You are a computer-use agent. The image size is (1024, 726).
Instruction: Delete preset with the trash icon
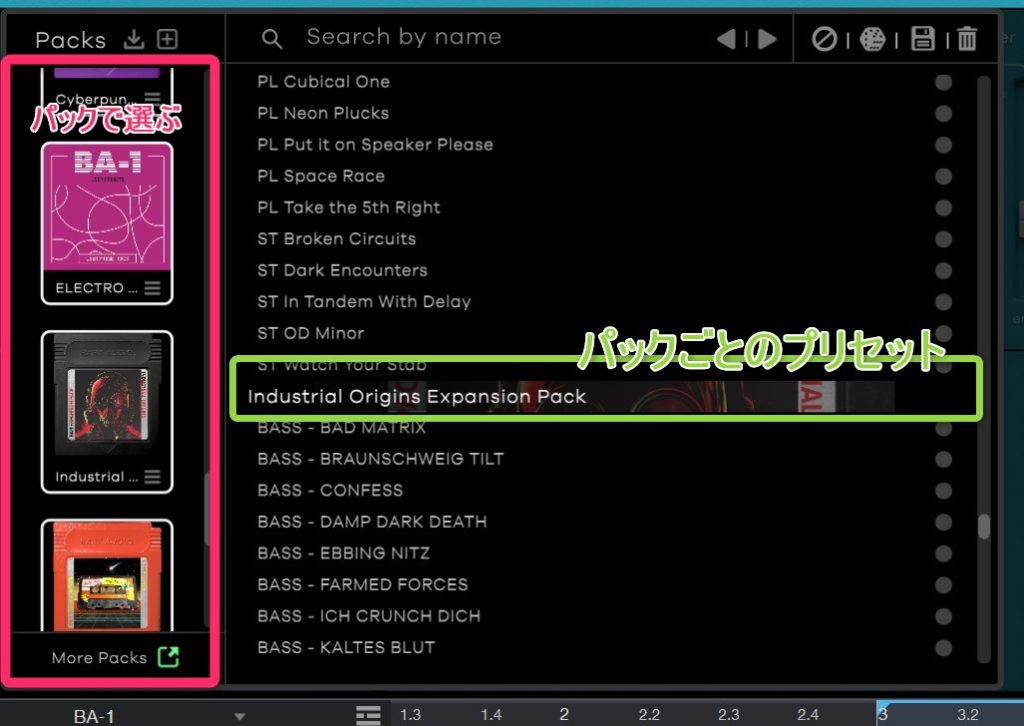[967, 39]
